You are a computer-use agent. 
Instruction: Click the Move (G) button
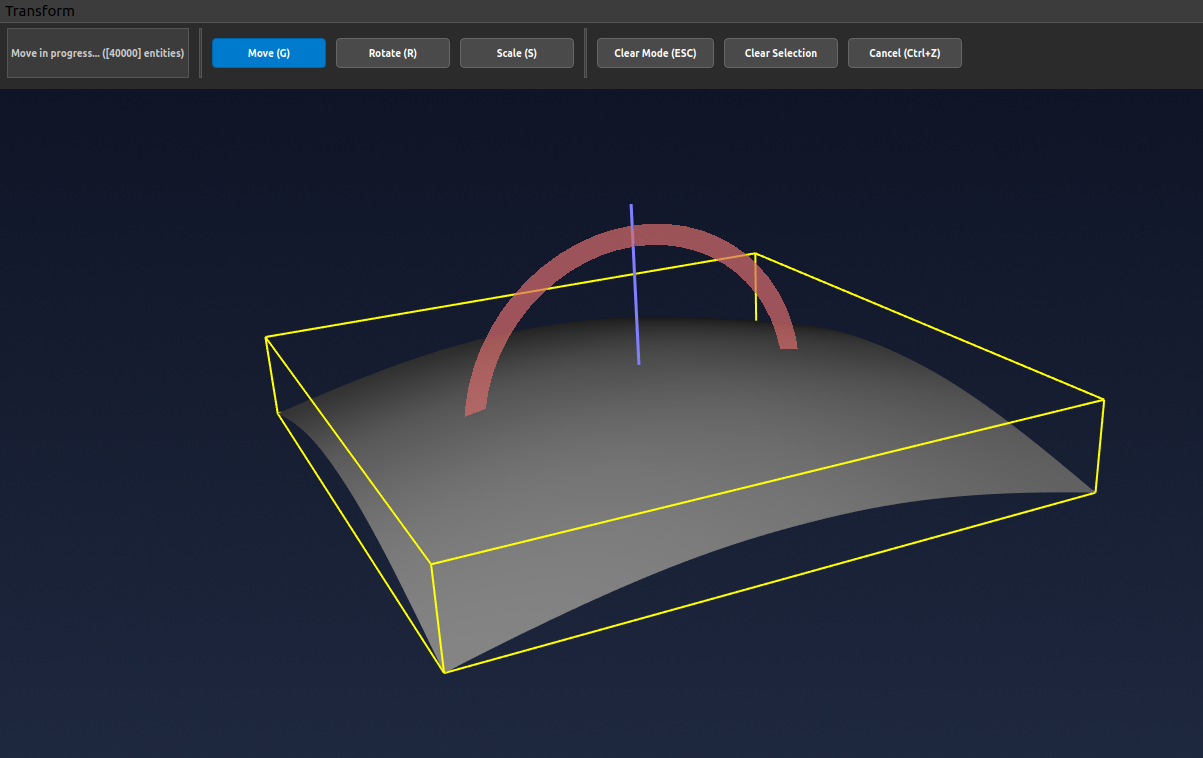[x=268, y=53]
